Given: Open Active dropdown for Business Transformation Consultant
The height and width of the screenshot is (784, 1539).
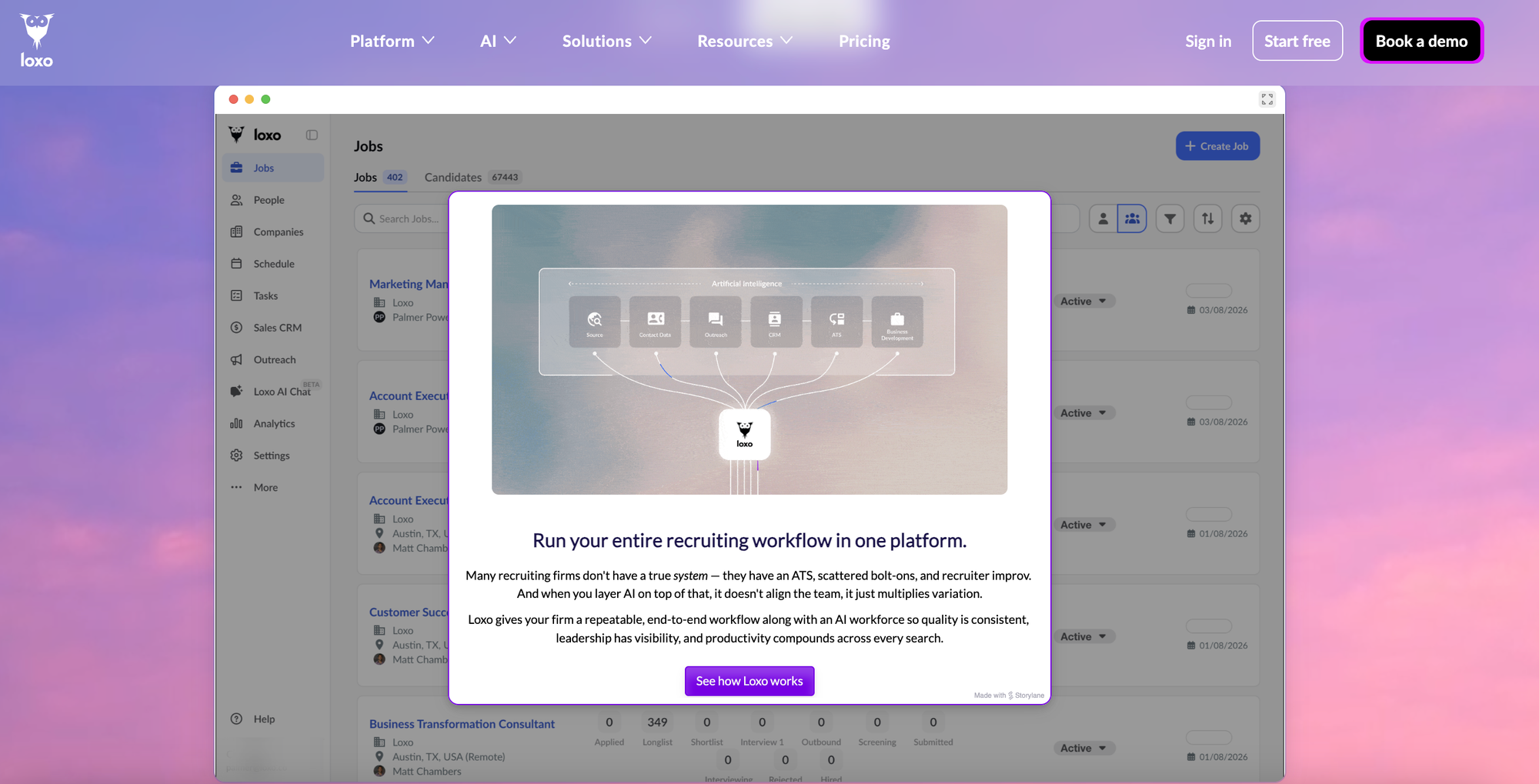Looking at the screenshot, I should 1083,748.
